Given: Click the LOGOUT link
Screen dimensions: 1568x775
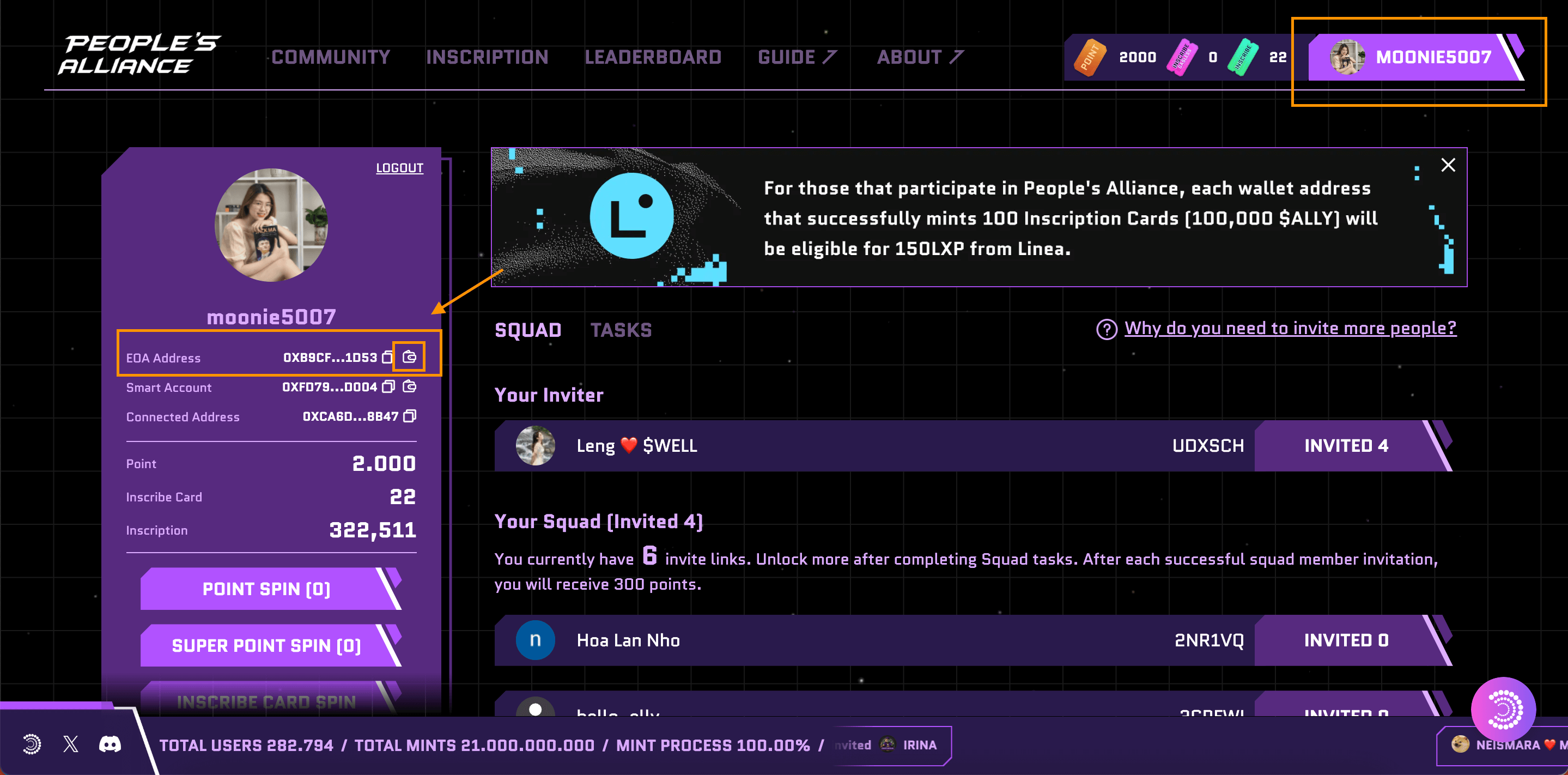Looking at the screenshot, I should 399,168.
